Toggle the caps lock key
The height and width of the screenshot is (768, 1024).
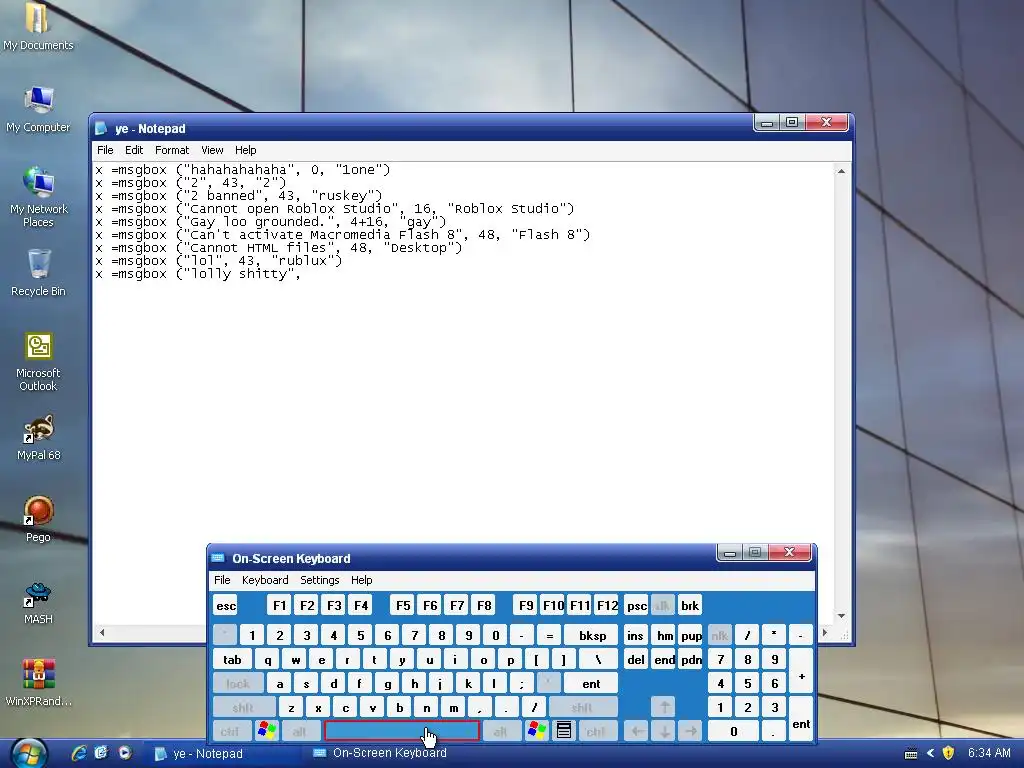click(x=238, y=684)
